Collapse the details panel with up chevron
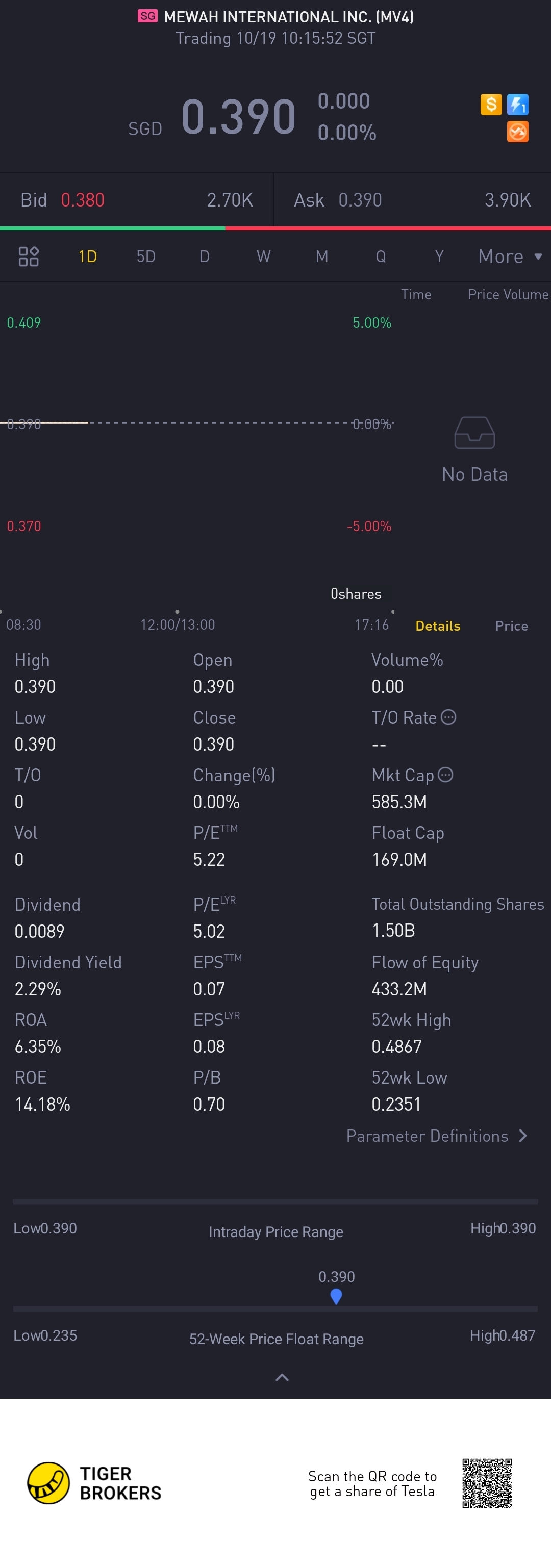This screenshot has height=1568, width=551. point(282,1377)
